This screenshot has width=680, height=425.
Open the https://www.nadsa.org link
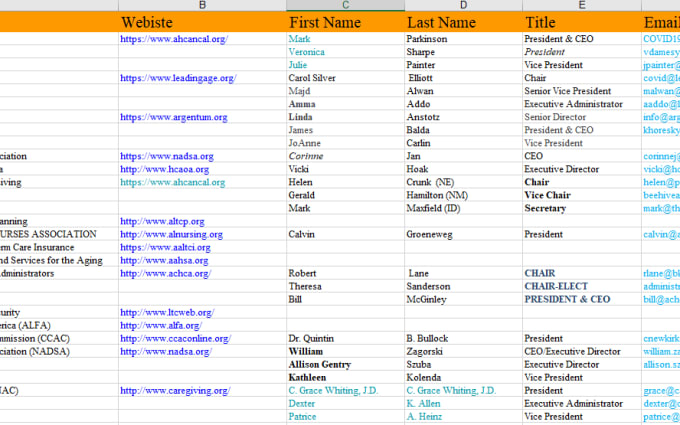point(167,156)
